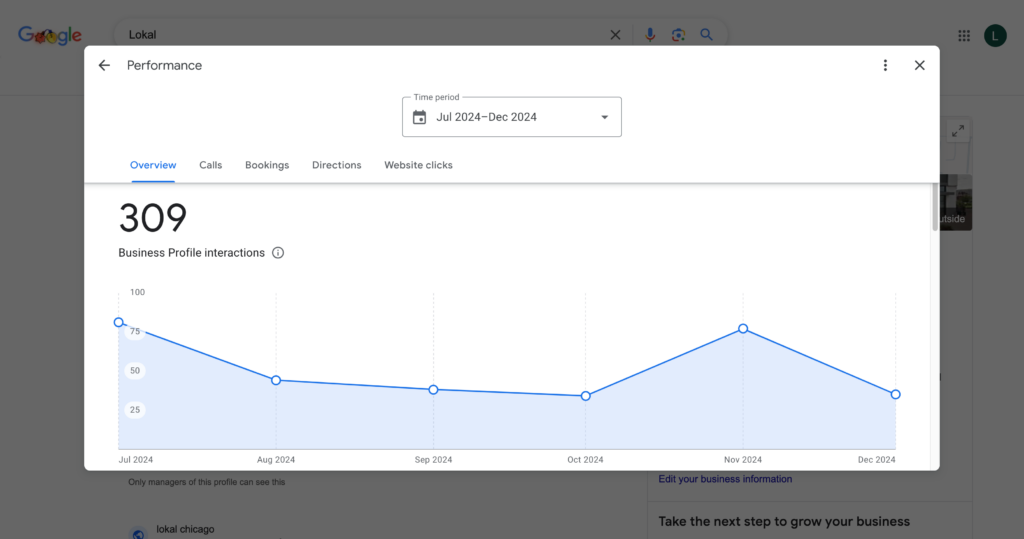Viewport: 1024px width, 539px height.
Task: Click the info icon beside Business Profile interactions
Action: (278, 253)
